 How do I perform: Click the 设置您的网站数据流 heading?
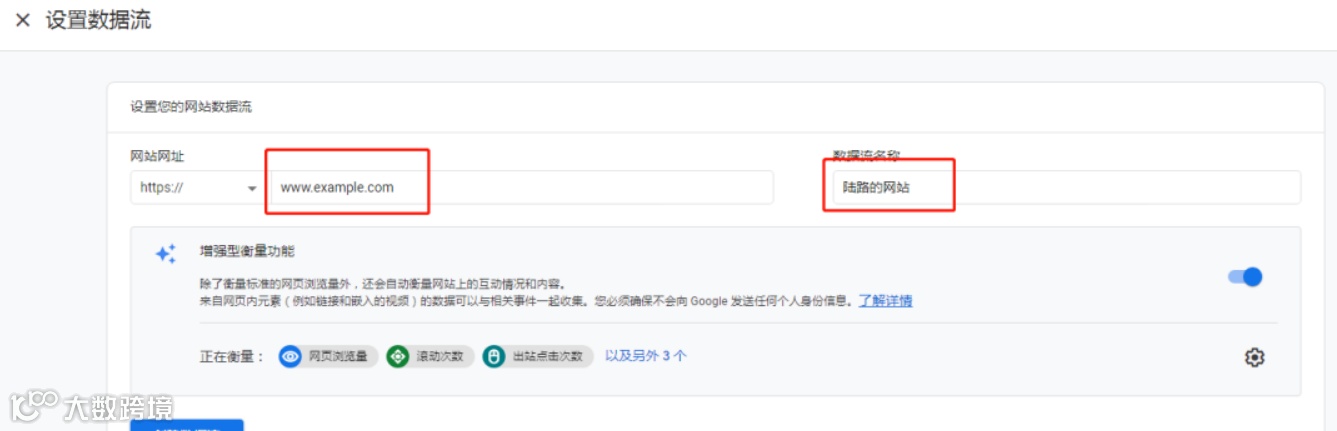pyautogui.click(x=191, y=106)
